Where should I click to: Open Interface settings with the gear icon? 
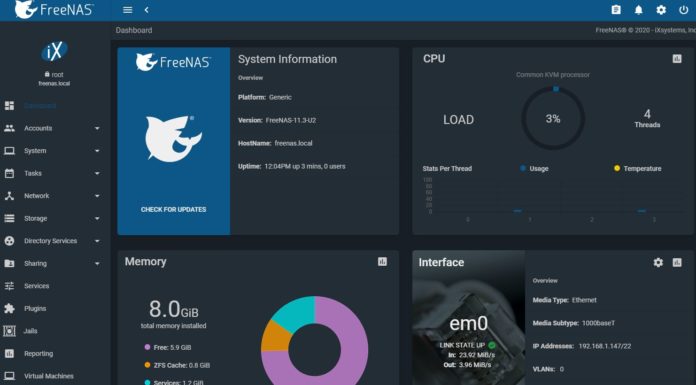658,262
